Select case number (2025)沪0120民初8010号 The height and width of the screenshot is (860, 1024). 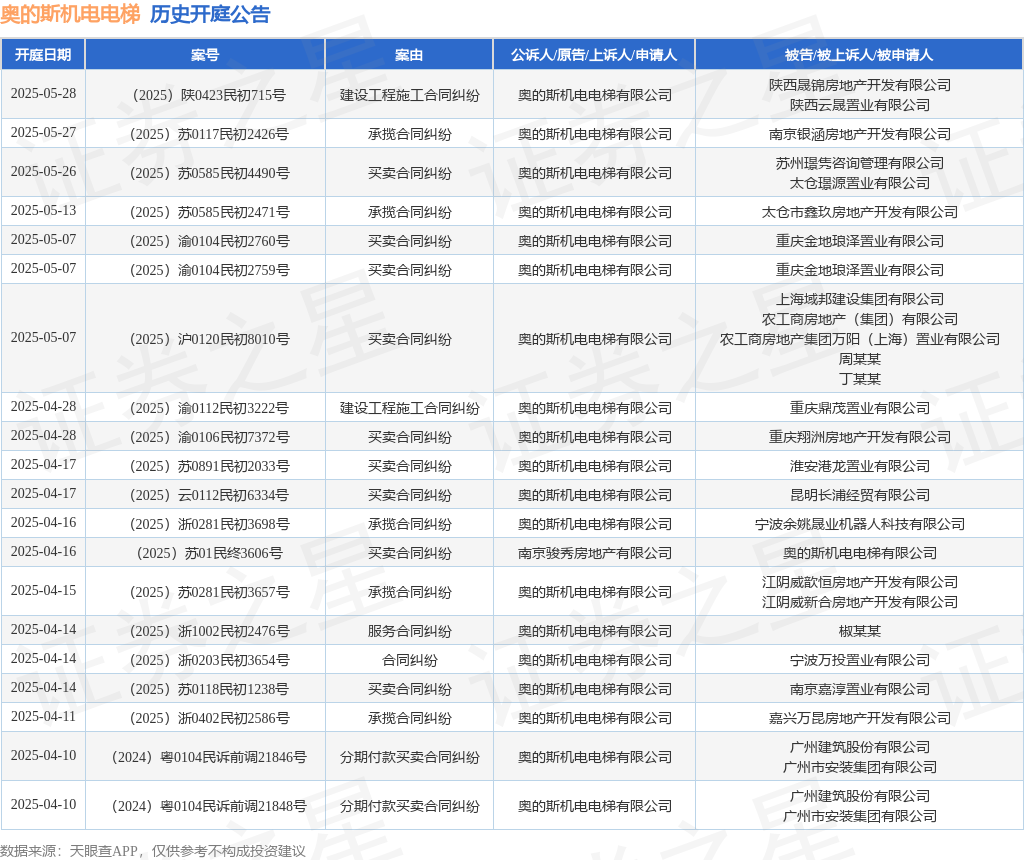(x=209, y=340)
